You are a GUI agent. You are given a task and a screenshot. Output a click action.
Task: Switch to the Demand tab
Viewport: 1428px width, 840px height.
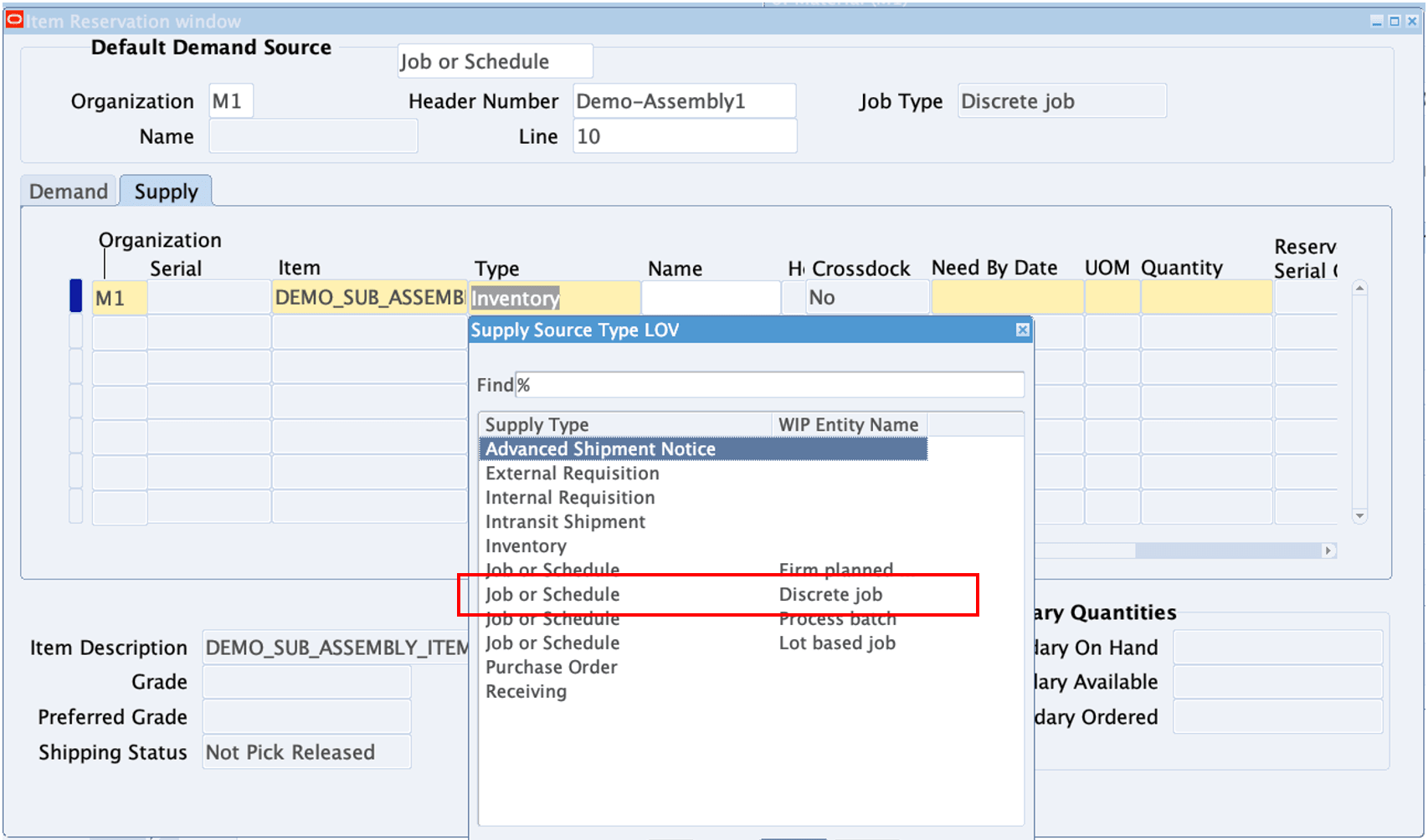click(x=67, y=191)
